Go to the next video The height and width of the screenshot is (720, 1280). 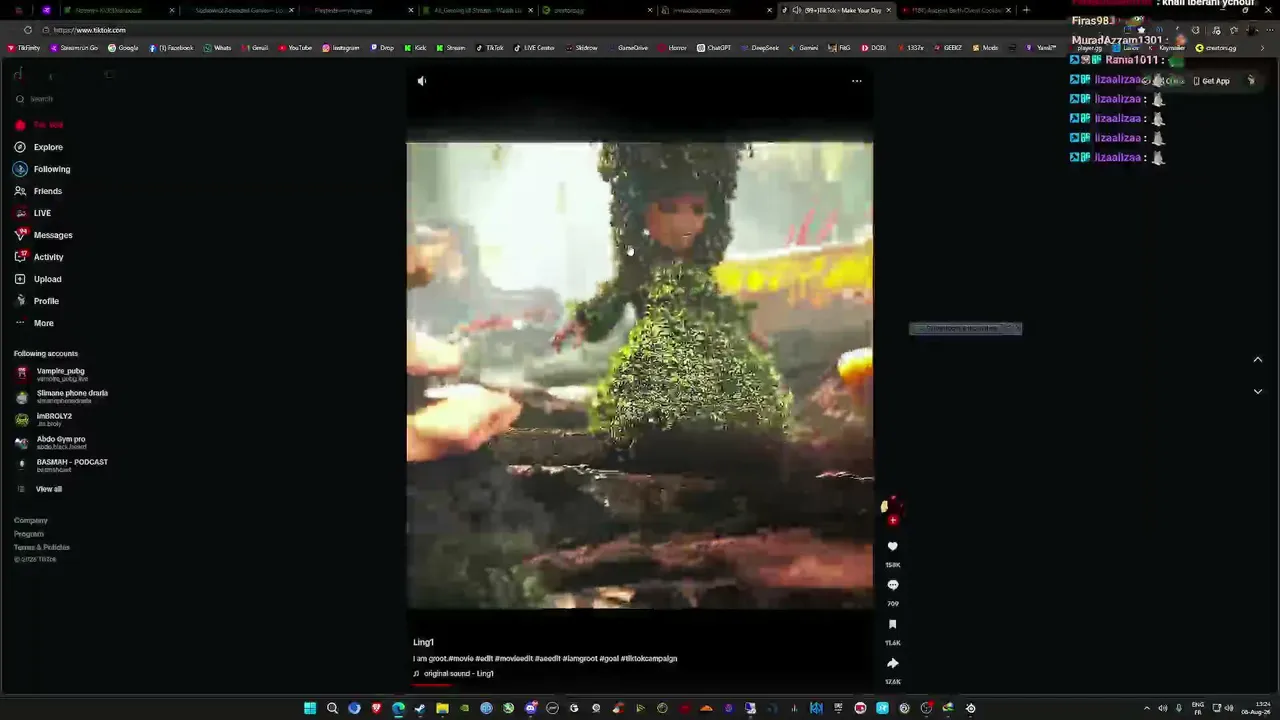[x=1258, y=391]
